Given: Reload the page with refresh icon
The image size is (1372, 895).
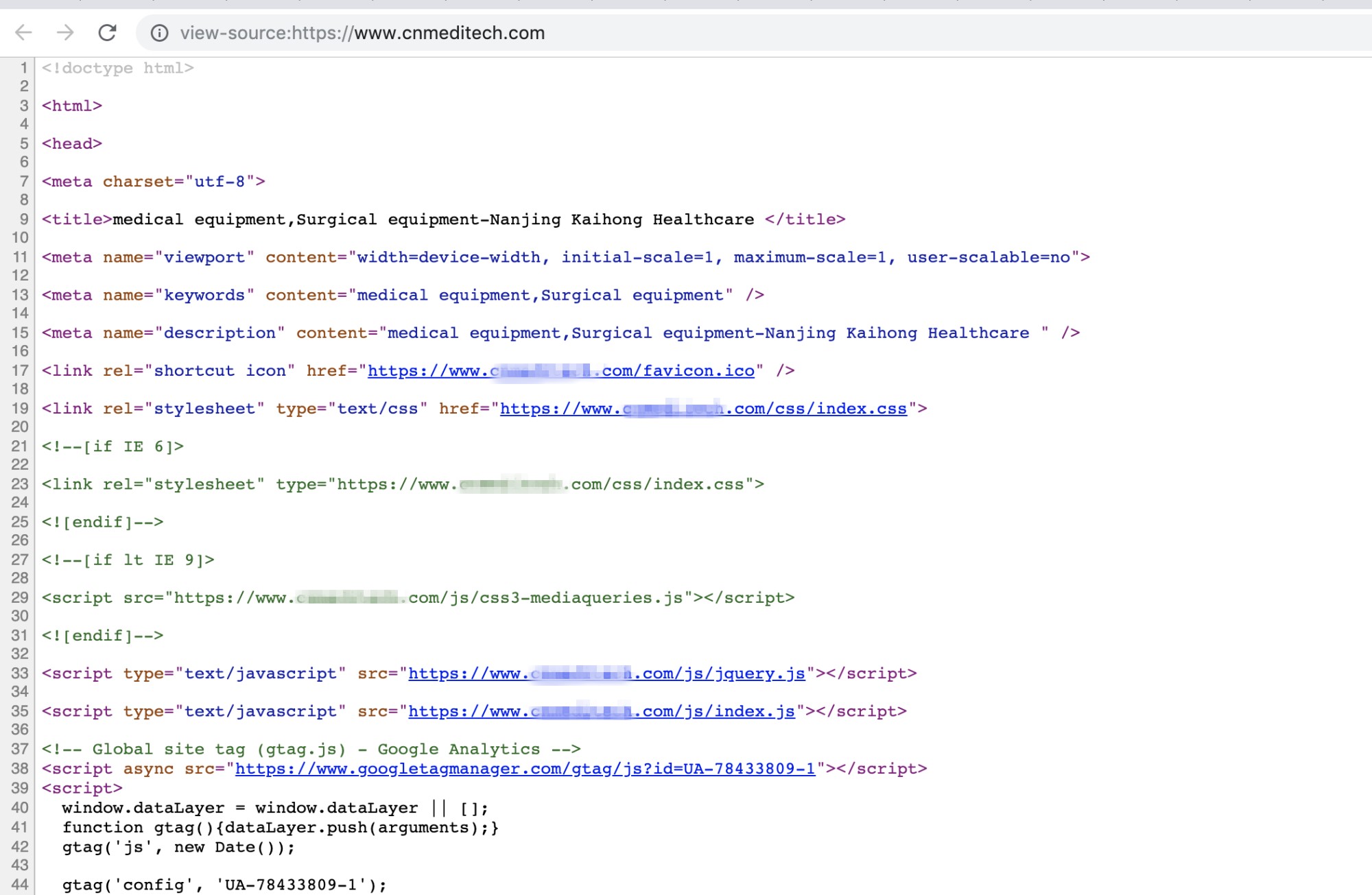Looking at the screenshot, I should (x=107, y=32).
